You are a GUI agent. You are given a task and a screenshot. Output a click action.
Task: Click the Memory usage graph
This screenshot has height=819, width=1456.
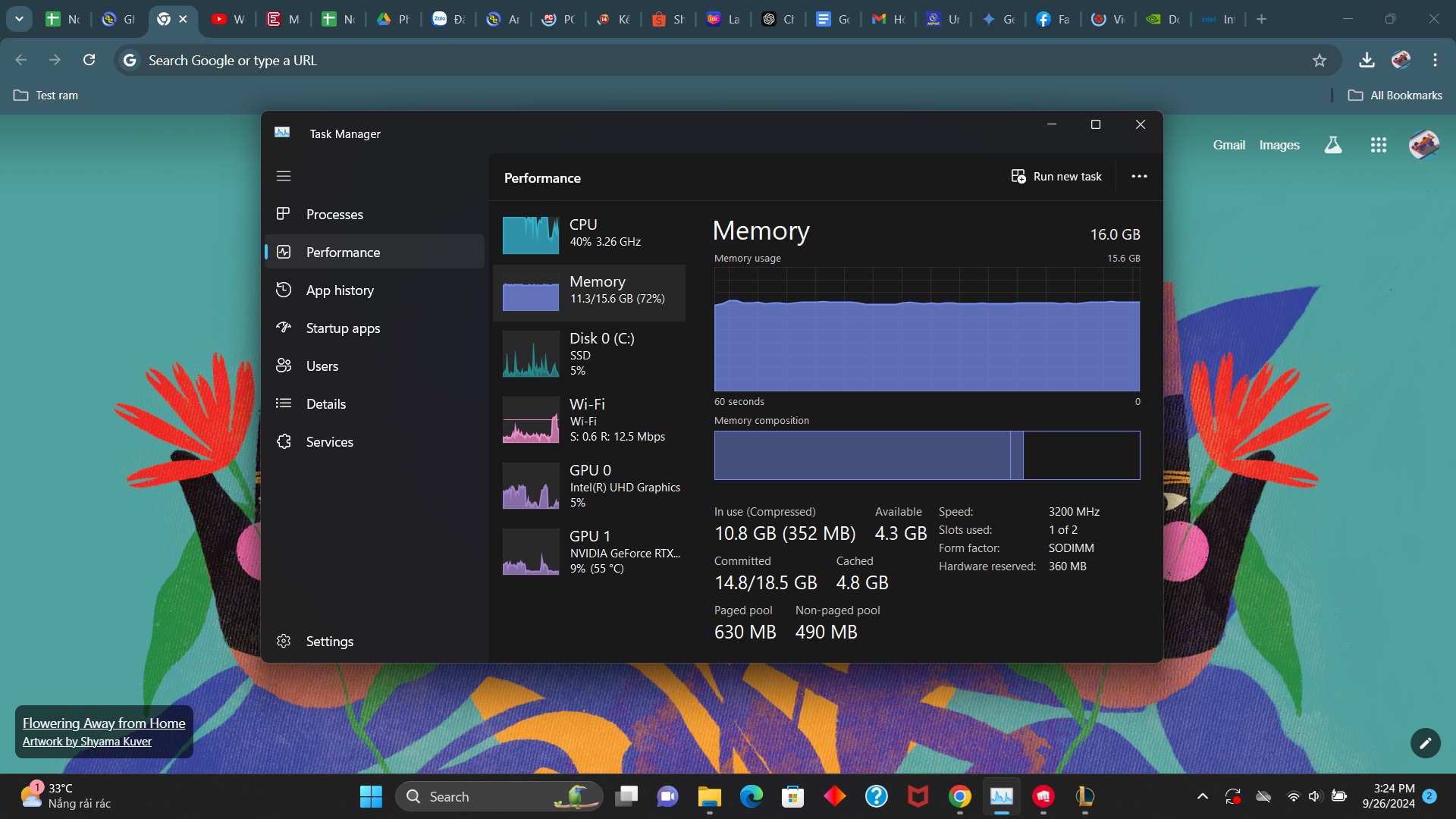click(927, 329)
